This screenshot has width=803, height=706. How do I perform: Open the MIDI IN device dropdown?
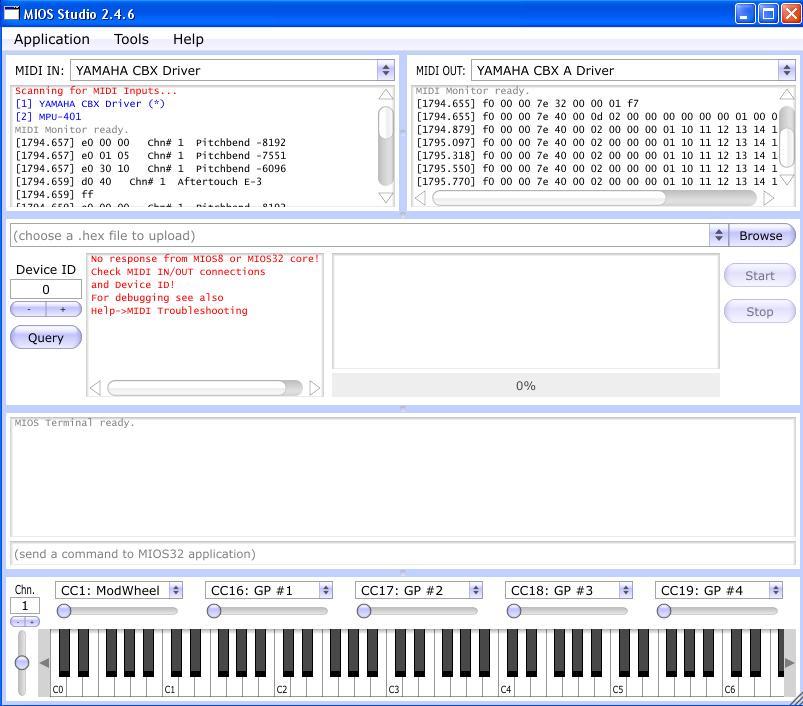click(x=385, y=70)
